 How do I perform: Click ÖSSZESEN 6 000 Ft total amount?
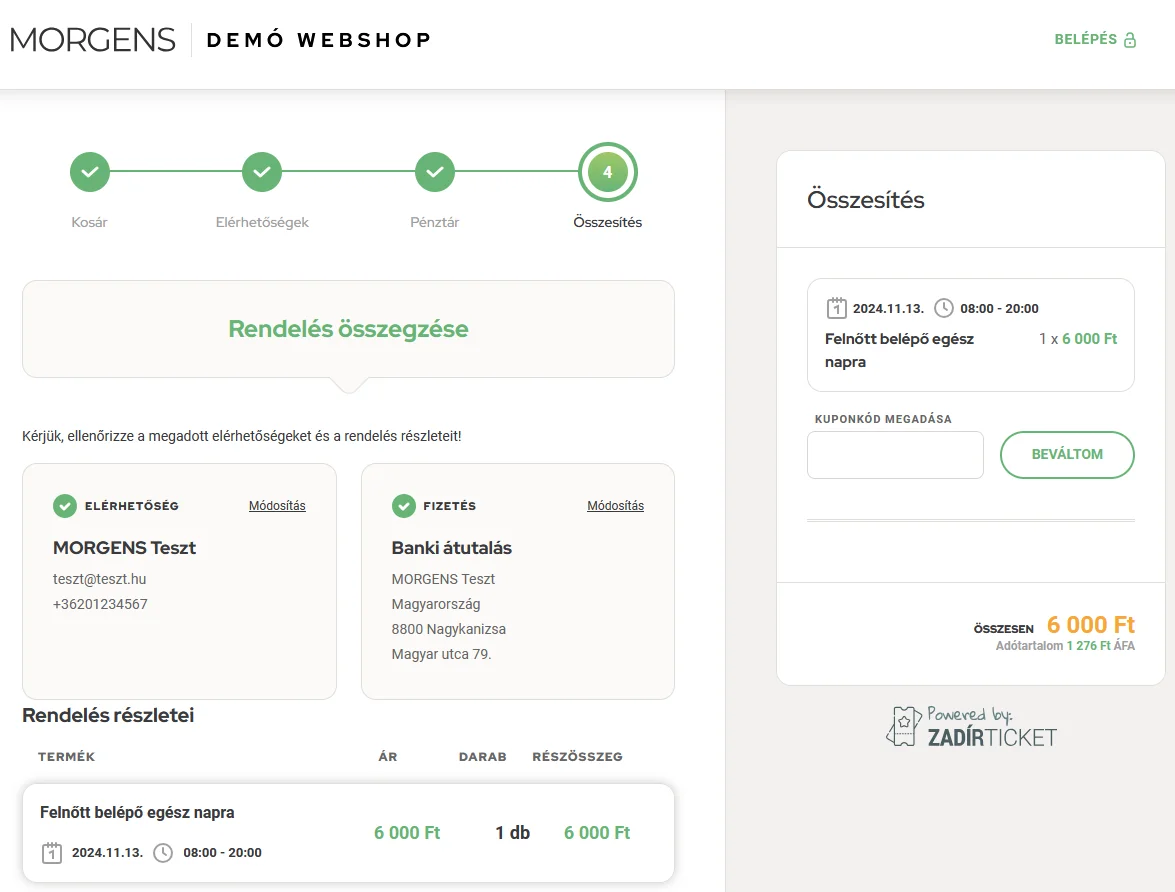pos(1054,625)
